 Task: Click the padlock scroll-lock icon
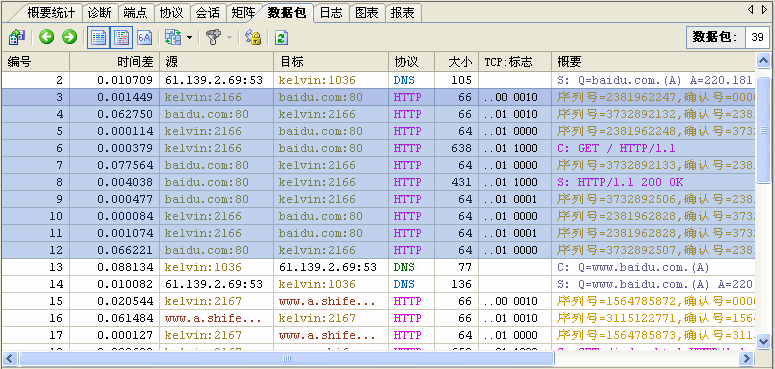click(x=254, y=38)
